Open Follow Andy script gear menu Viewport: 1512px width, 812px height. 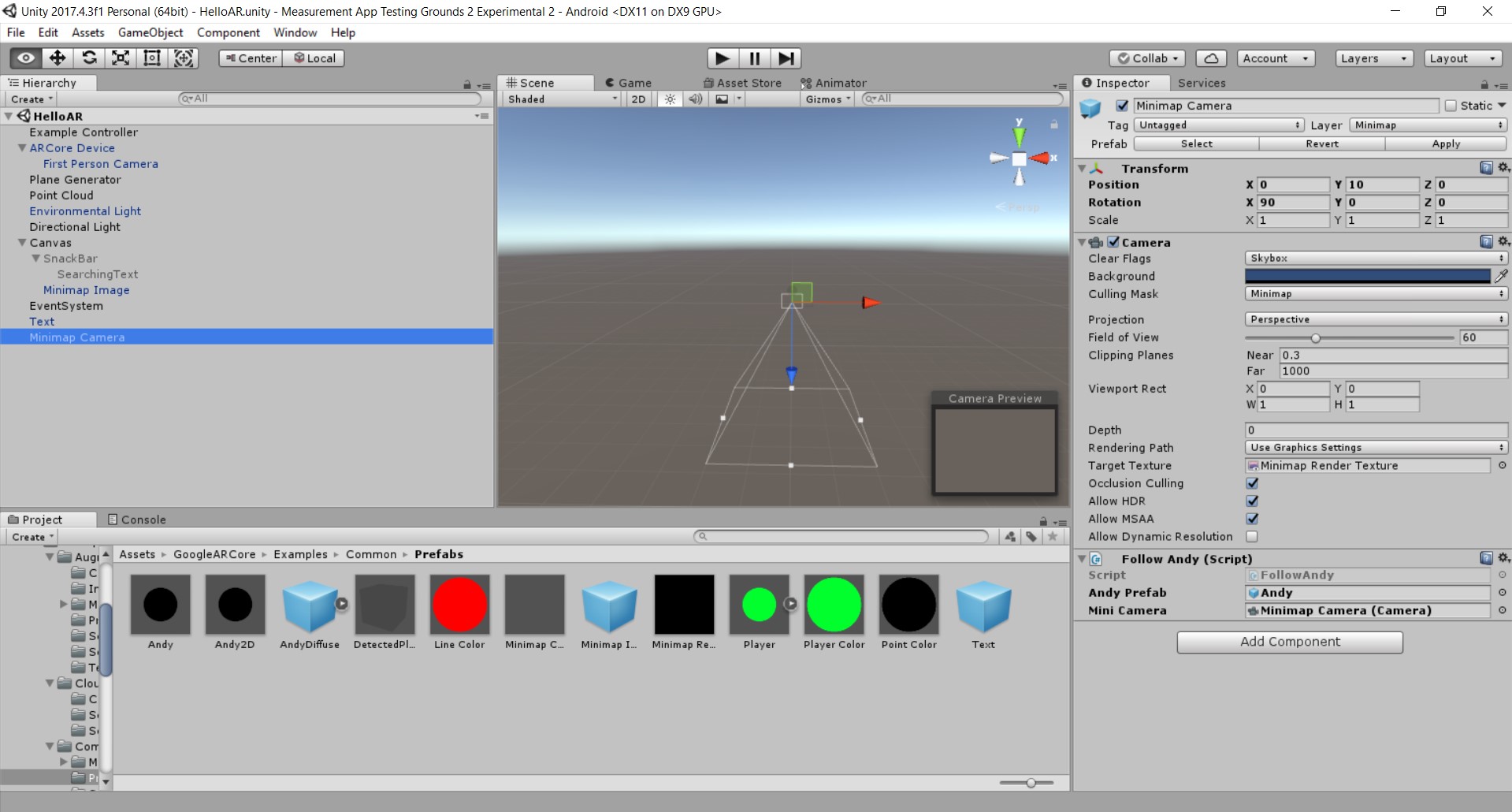click(x=1503, y=558)
